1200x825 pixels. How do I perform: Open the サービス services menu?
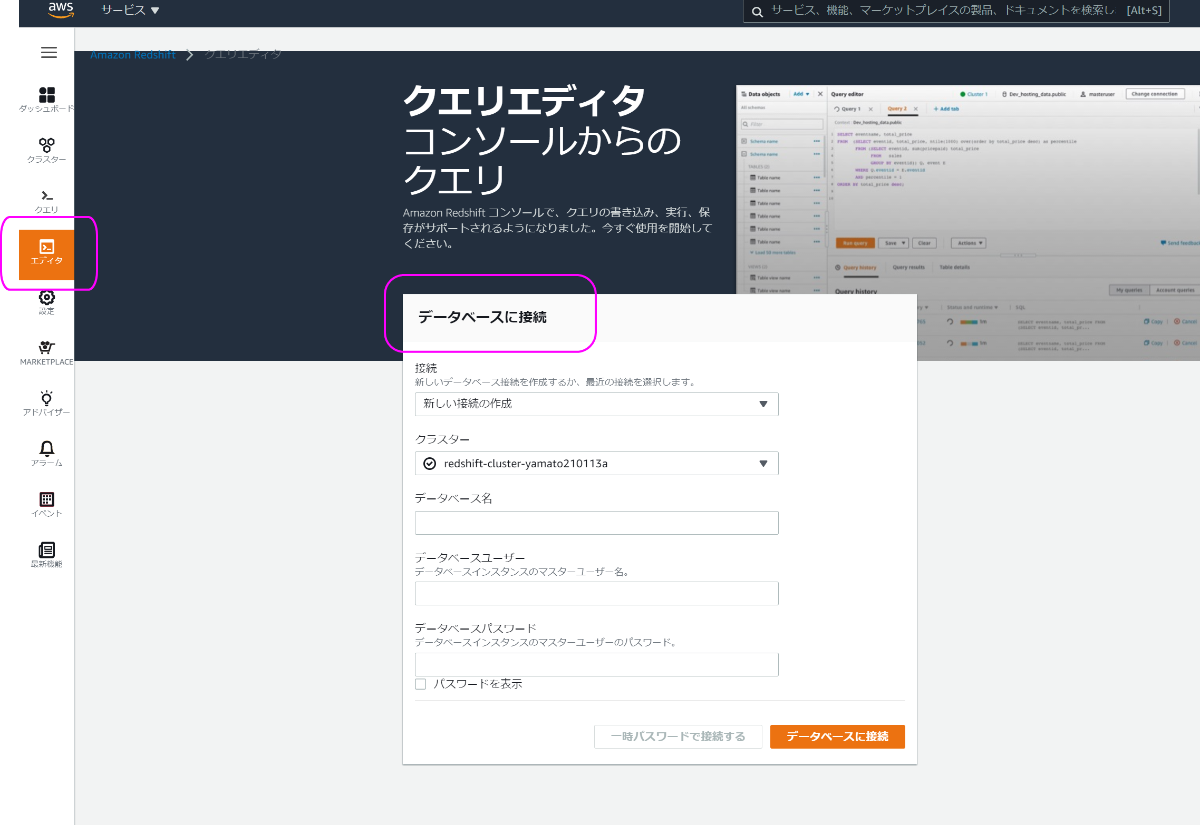click(130, 10)
